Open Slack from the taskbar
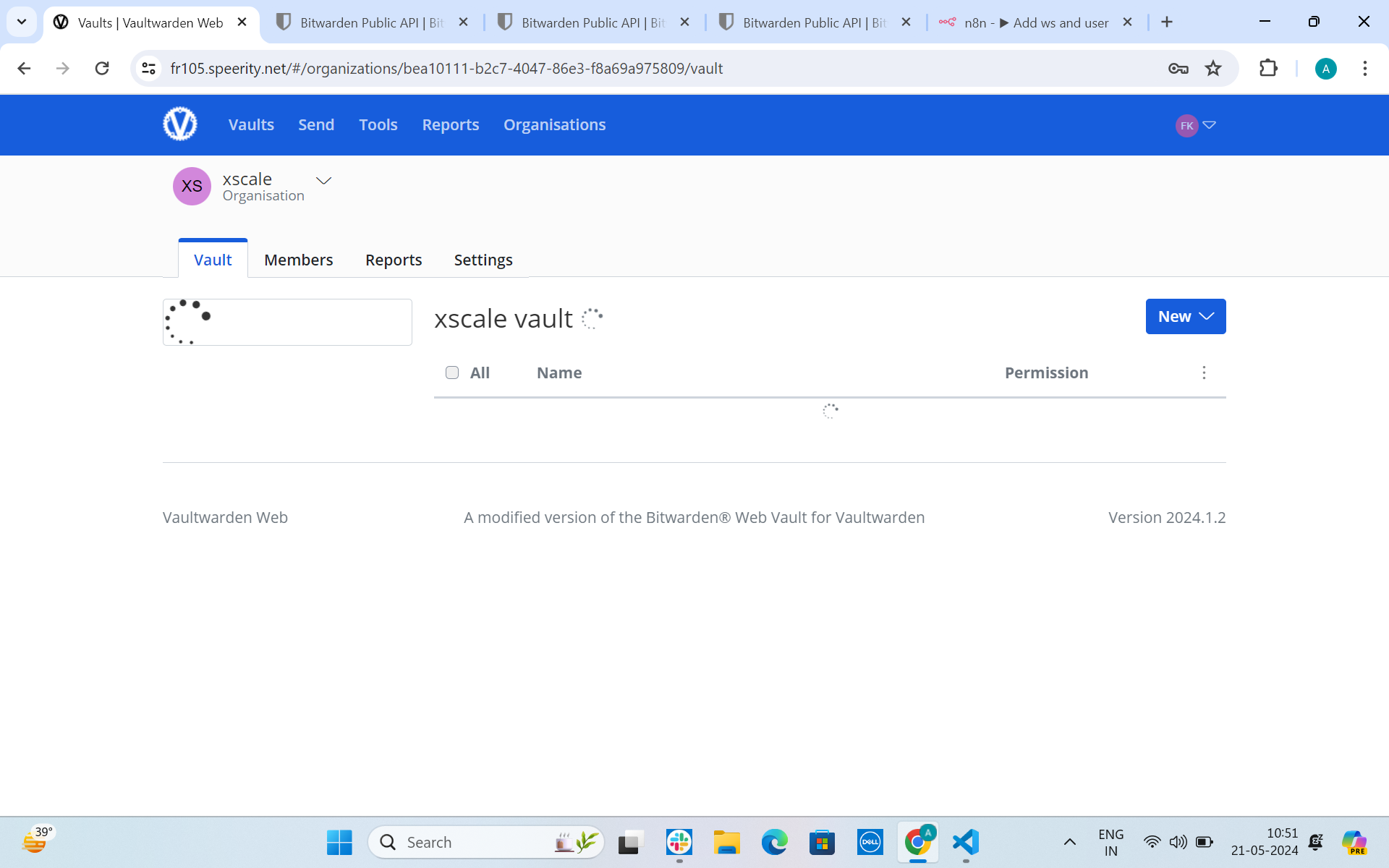 click(x=679, y=842)
